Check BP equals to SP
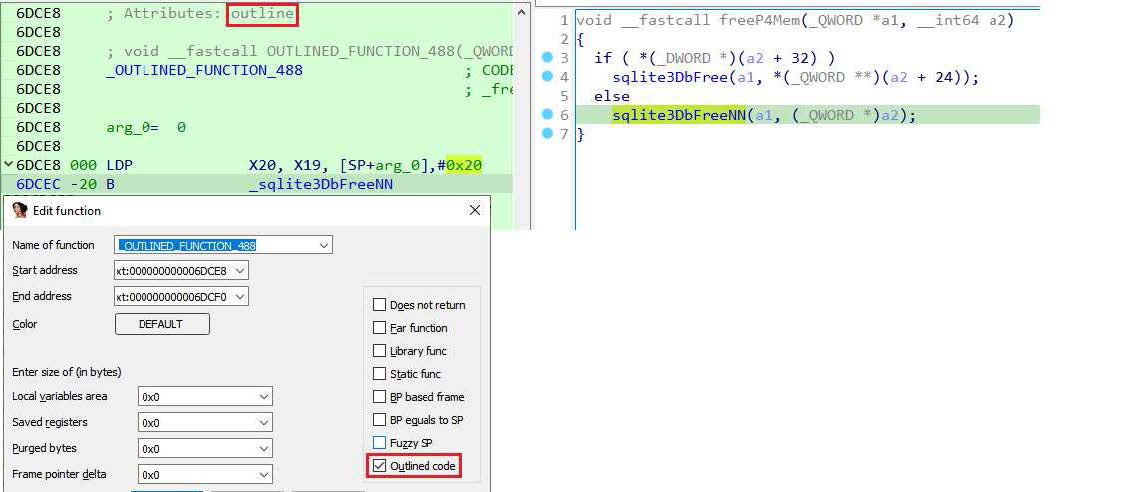Viewport: 1130px width, 492px height. 379,419
